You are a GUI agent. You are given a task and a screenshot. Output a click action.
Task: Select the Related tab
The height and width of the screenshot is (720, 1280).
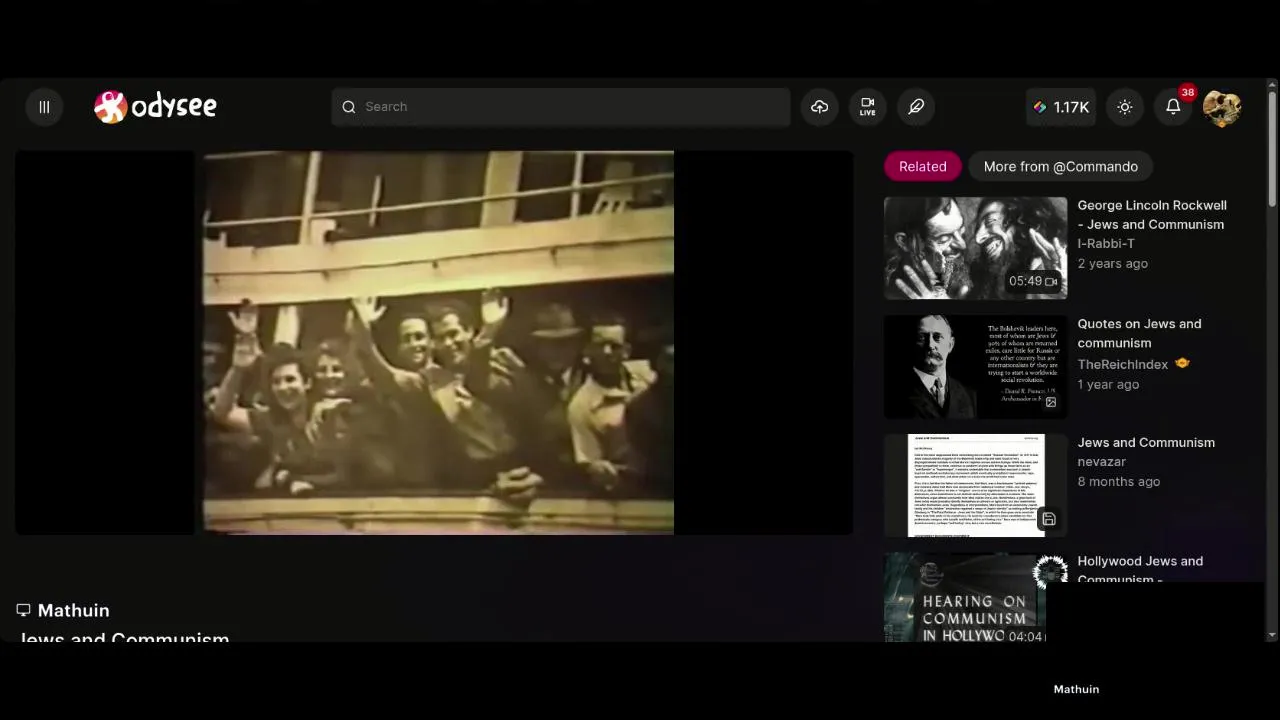point(922,167)
